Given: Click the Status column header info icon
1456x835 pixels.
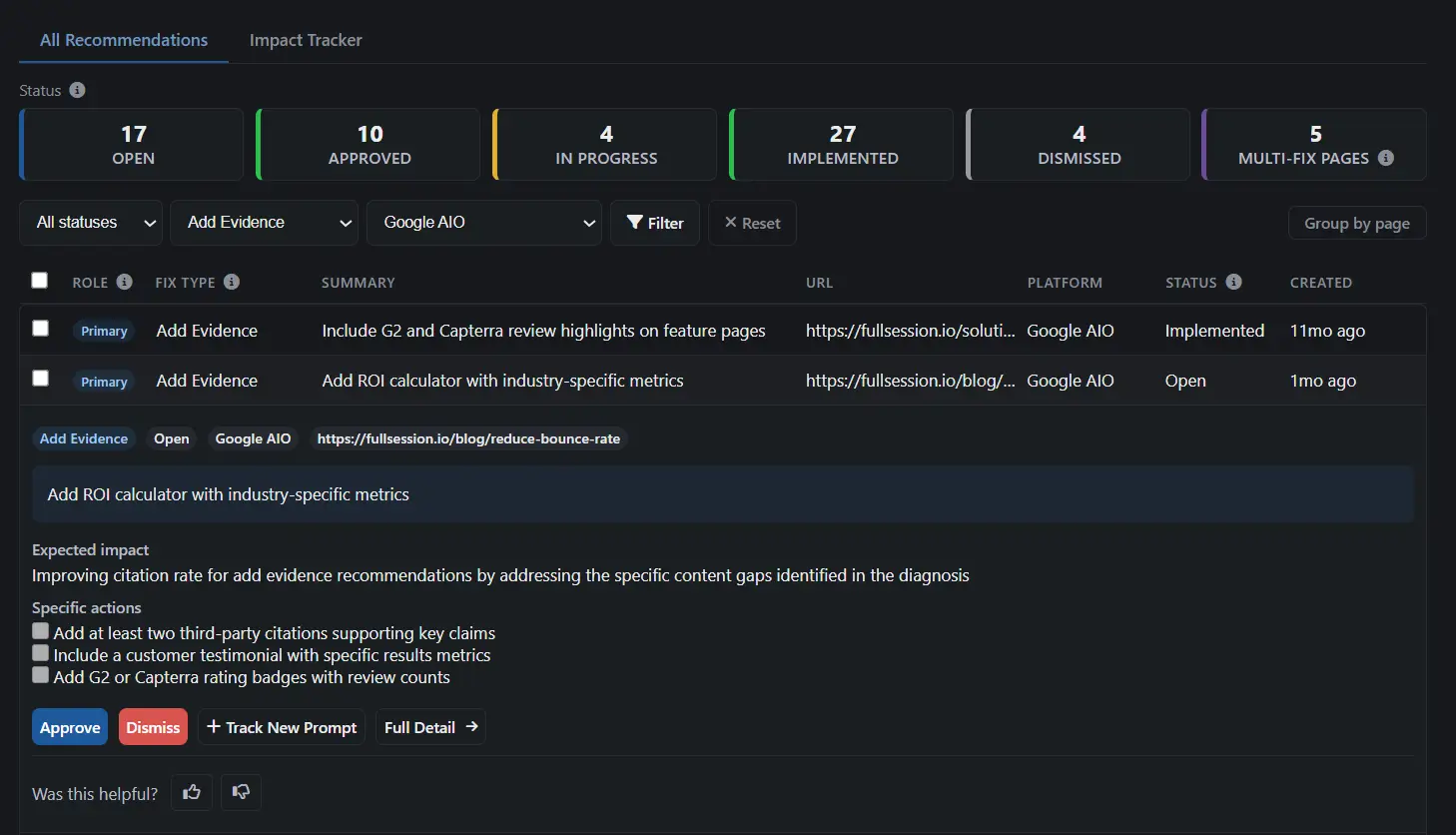Looking at the screenshot, I should (x=1234, y=282).
